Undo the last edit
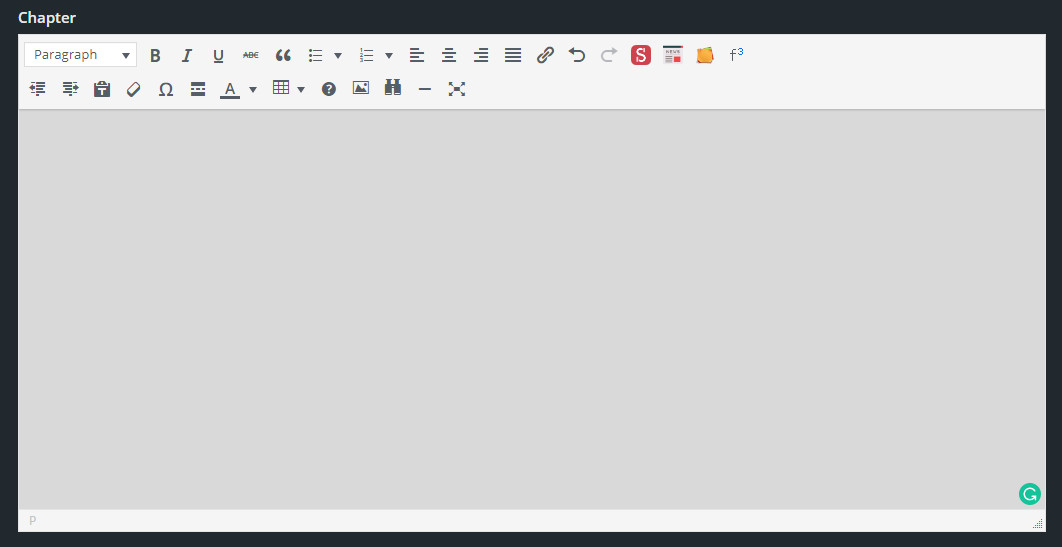Screen dimensions: 1062x547 (x=577, y=56)
